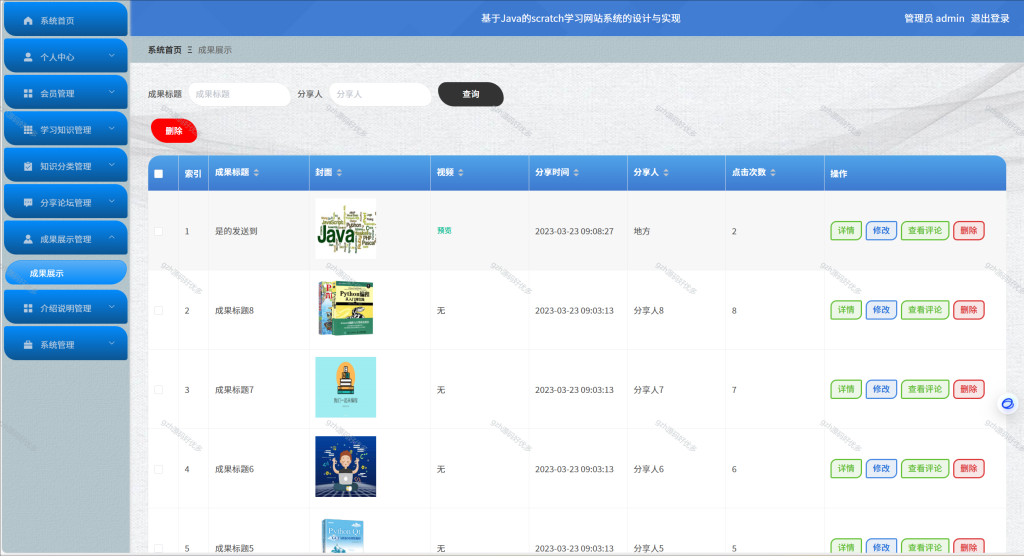
Task: Check the checkbox for row 是的发送到
Action: 159,231
